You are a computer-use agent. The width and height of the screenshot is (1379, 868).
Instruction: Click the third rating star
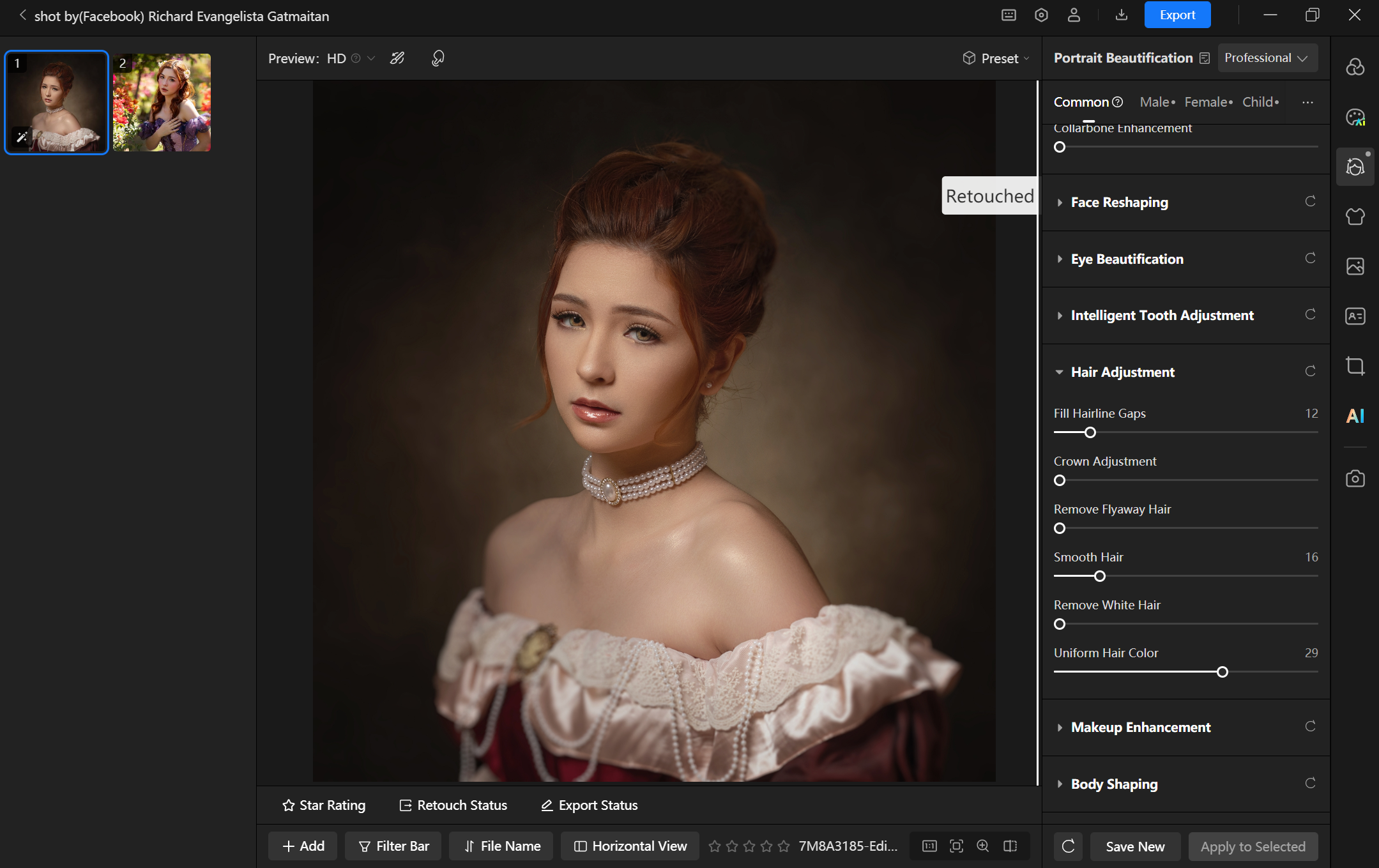749,846
